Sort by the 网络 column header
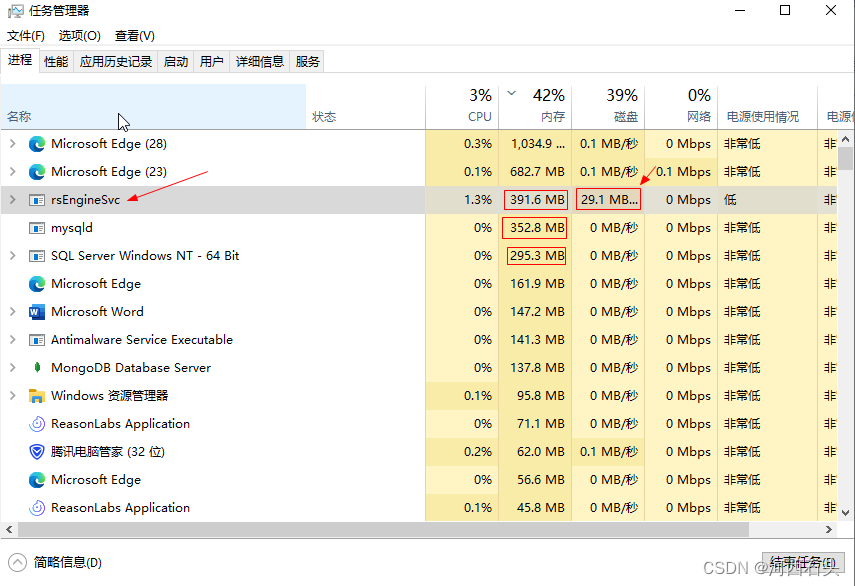 [681, 107]
